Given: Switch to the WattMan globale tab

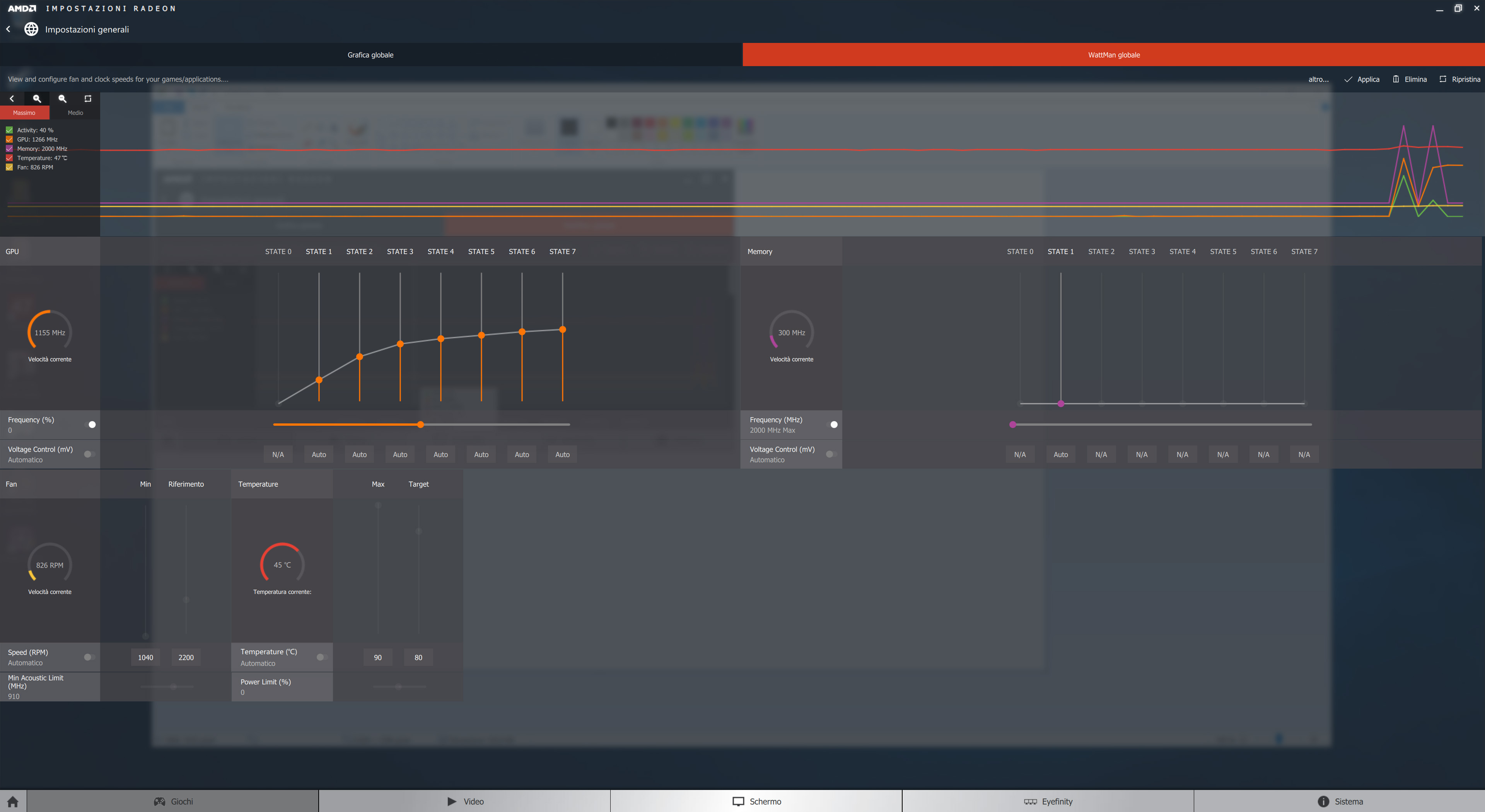Looking at the screenshot, I should (x=1114, y=55).
